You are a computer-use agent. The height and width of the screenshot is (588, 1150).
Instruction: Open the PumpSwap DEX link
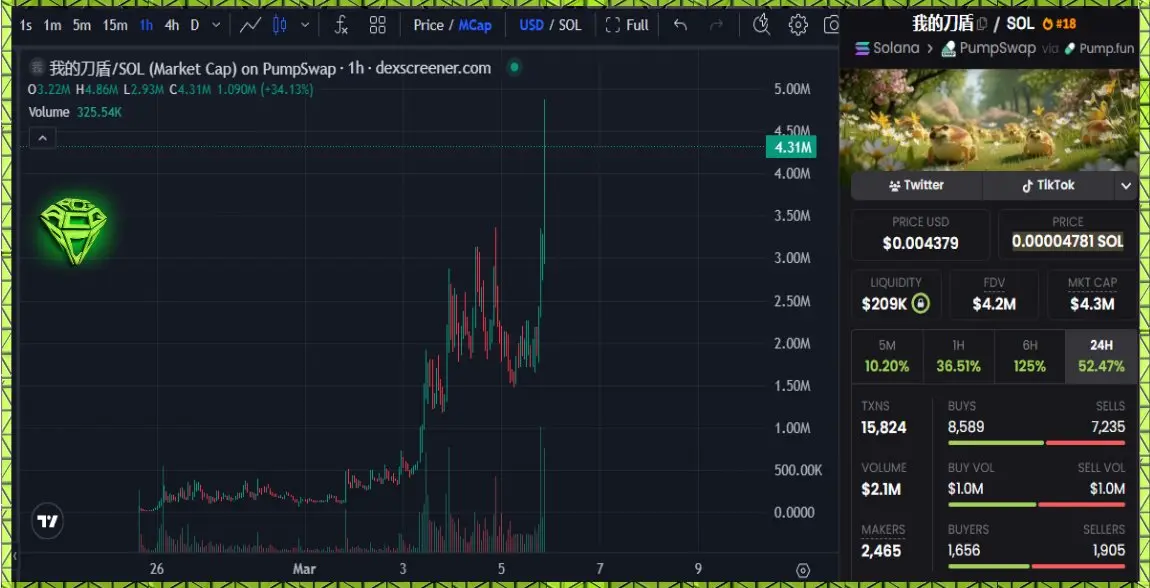coord(988,48)
